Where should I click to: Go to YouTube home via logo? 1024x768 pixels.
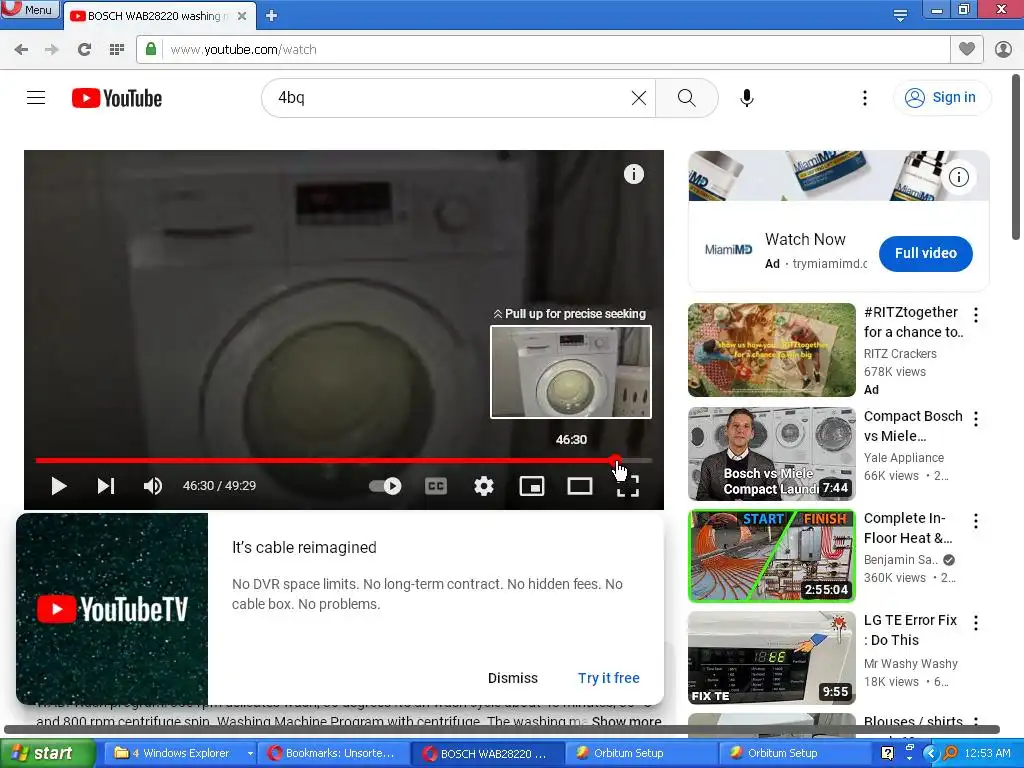[117, 98]
